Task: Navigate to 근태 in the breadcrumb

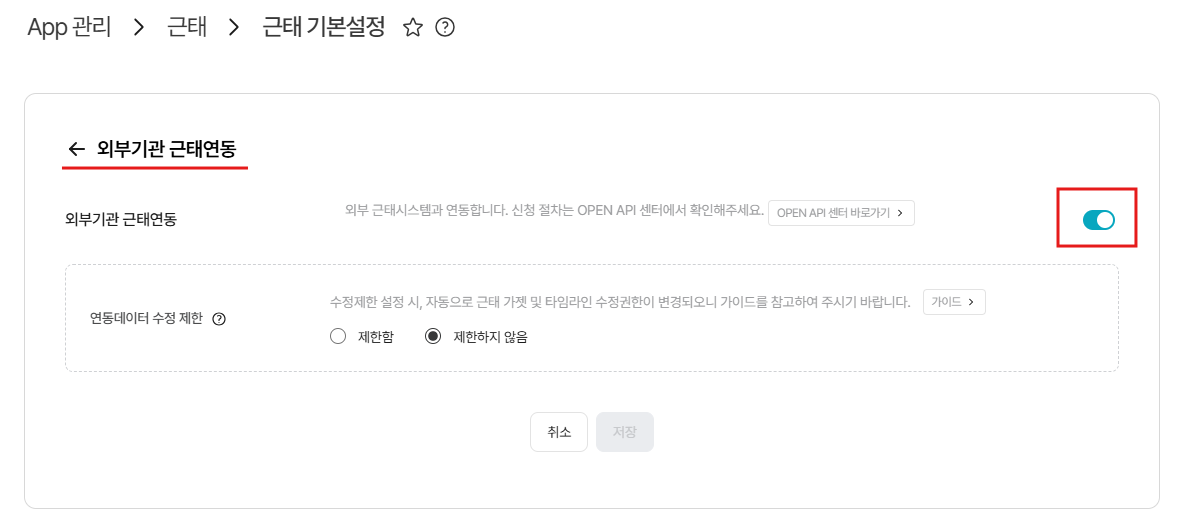Action: point(185,29)
